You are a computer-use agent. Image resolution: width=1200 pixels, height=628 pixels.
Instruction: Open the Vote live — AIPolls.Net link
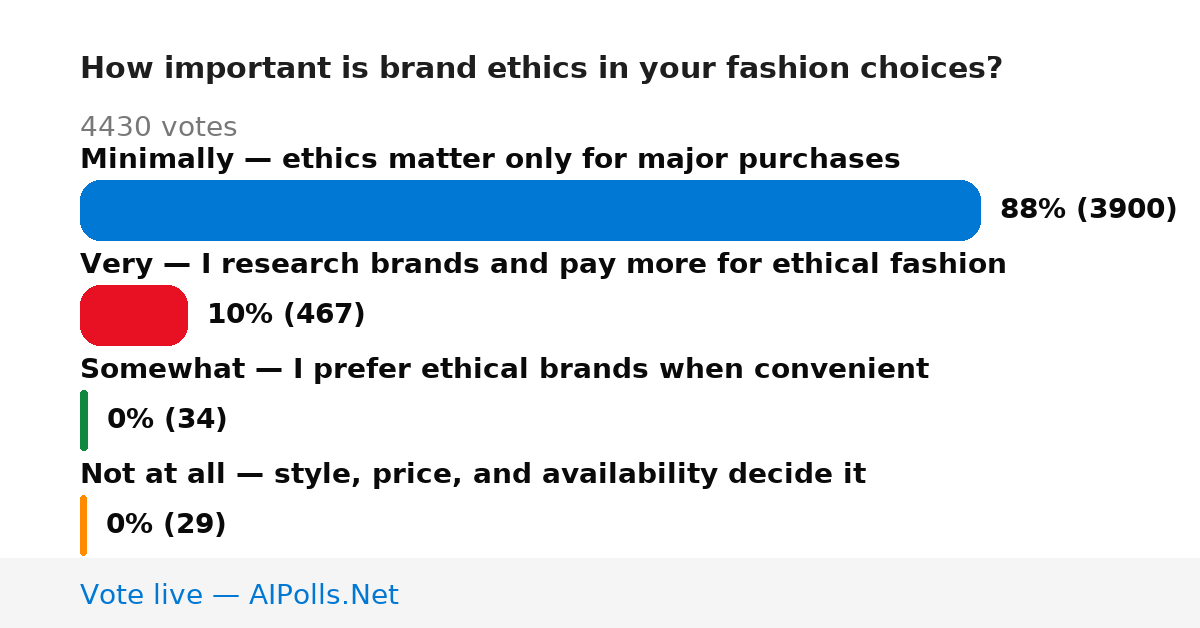pyautogui.click(x=239, y=595)
